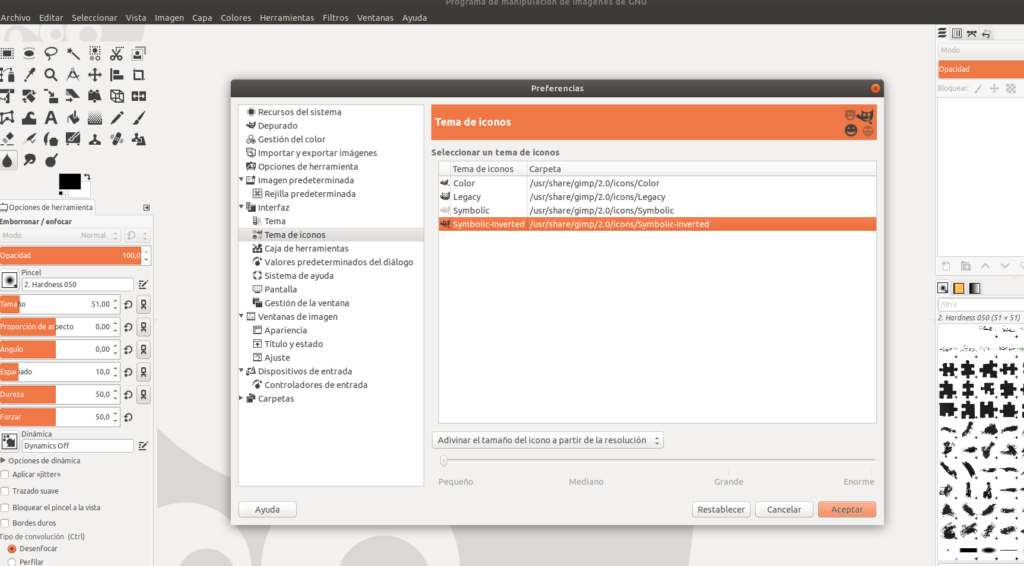Viewport: 1024px width, 566px height.
Task: Select the Gradient blend tool
Action: coord(95,118)
